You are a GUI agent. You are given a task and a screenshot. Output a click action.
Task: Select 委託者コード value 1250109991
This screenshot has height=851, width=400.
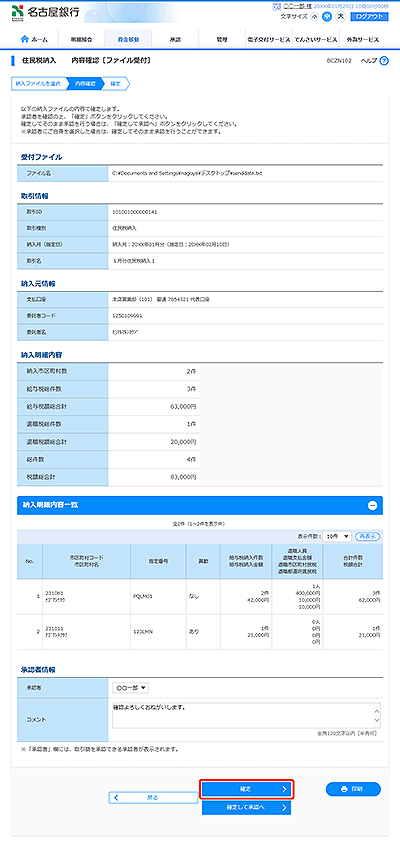[x=127, y=315]
